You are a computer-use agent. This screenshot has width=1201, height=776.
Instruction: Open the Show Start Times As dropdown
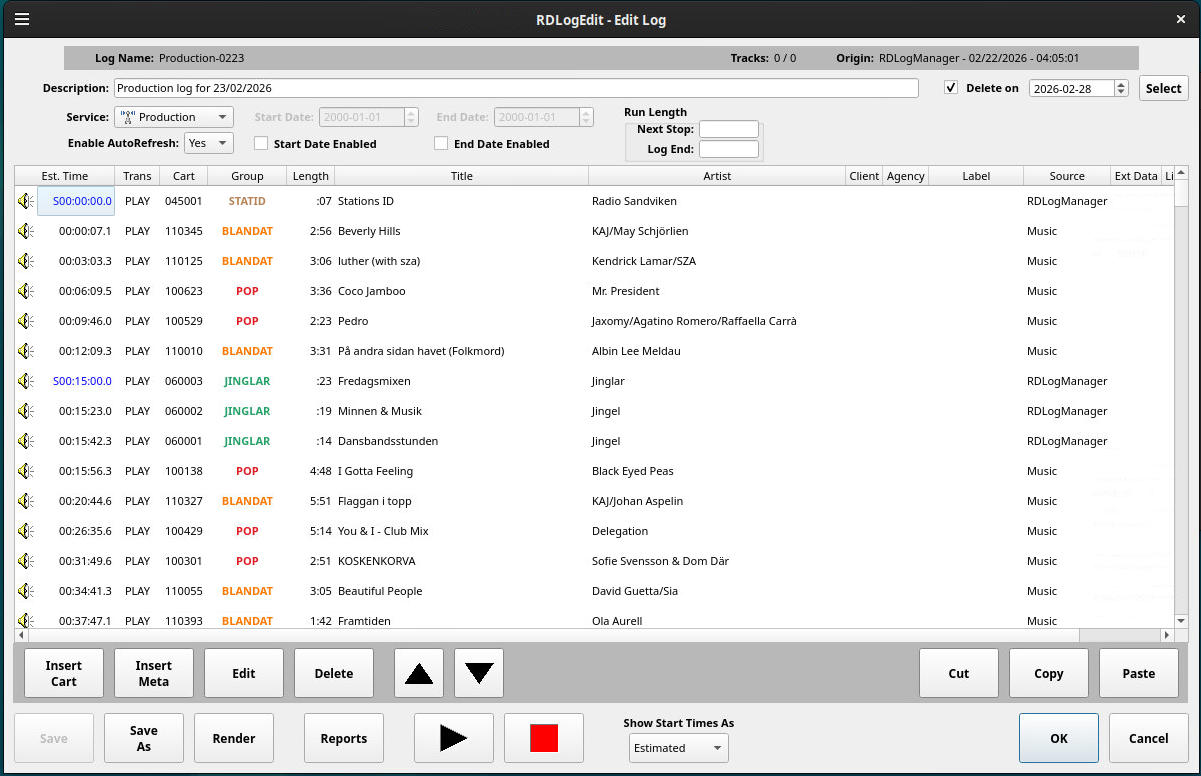pos(679,748)
